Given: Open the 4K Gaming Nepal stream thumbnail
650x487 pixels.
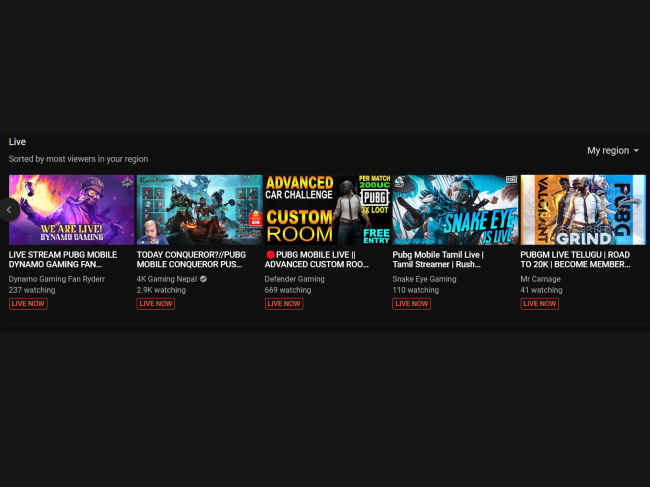Looking at the screenshot, I should [x=199, y=210].
